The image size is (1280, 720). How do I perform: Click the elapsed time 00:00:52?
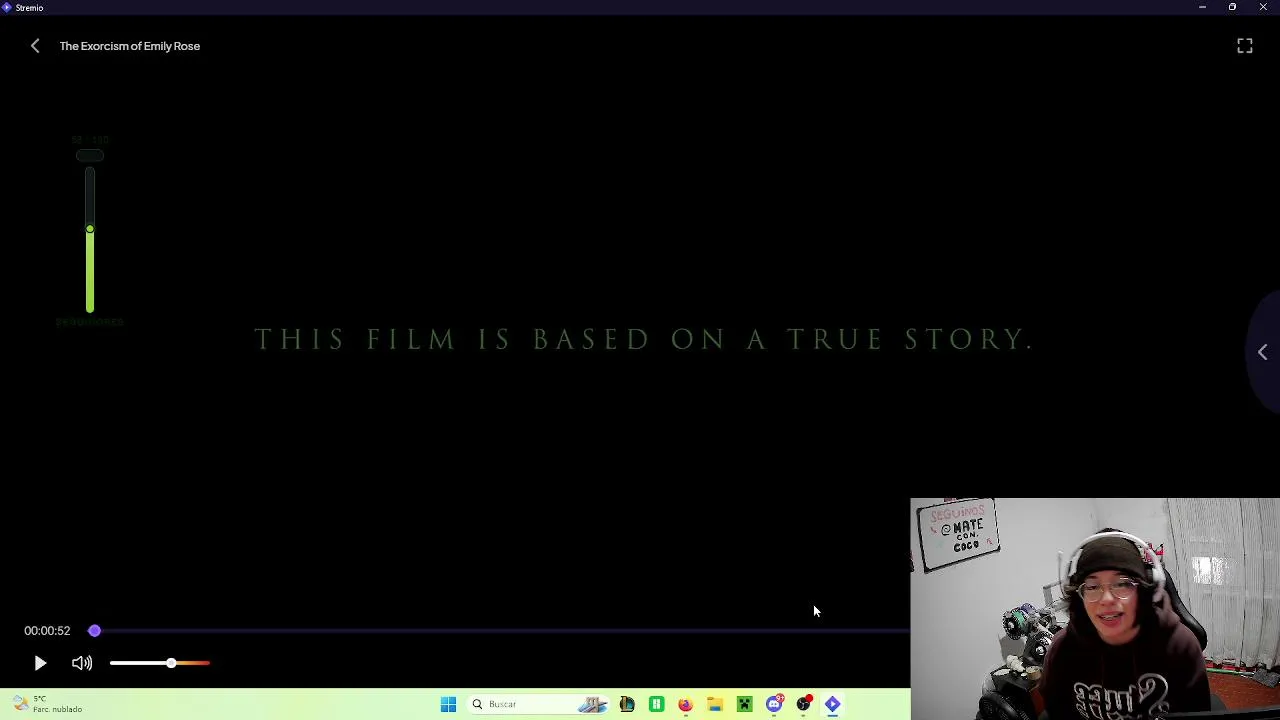pyautogui.click(x=47, y=631)
